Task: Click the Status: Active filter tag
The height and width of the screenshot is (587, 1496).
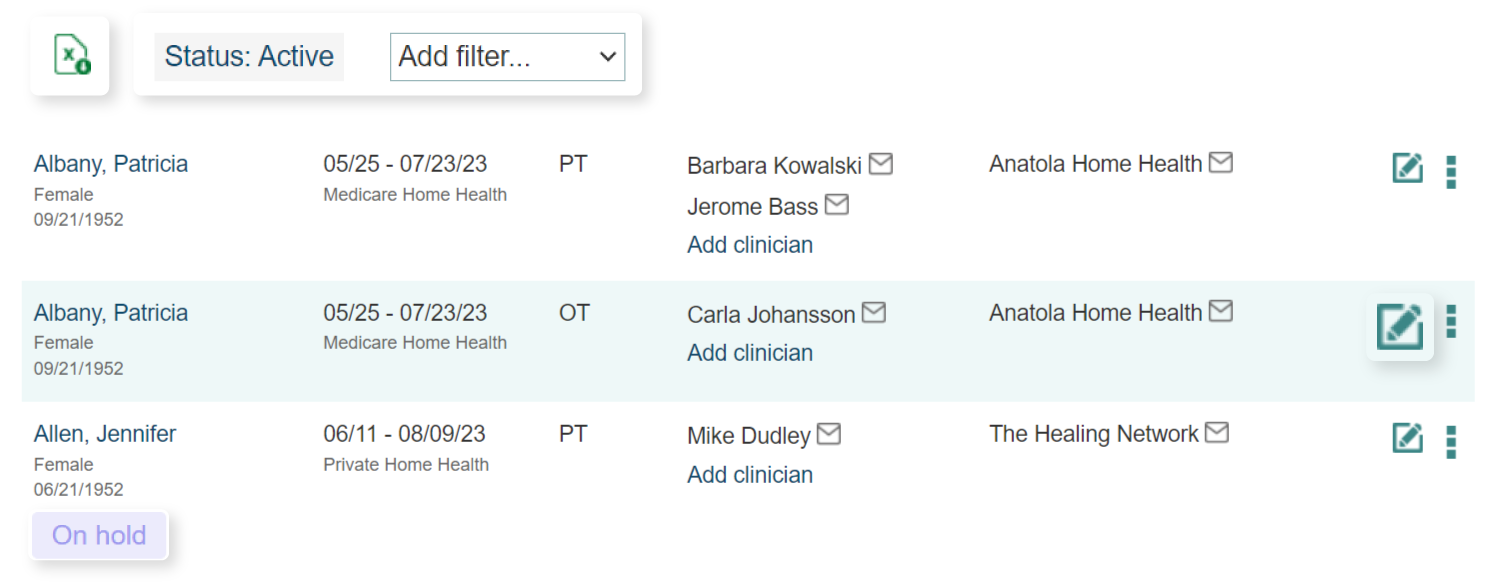Action: click(249, 57)
